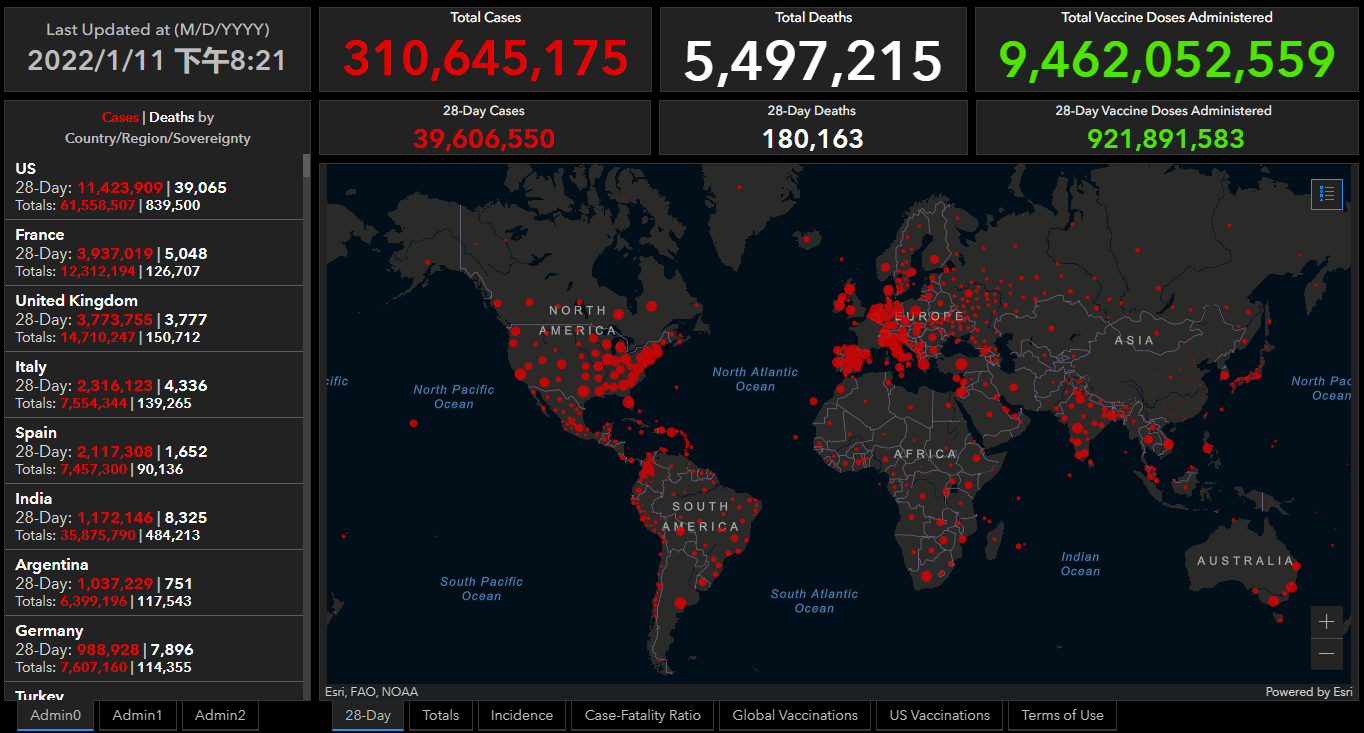
Task: Toggle list sorting to Deaths
Action: point(172,118)
